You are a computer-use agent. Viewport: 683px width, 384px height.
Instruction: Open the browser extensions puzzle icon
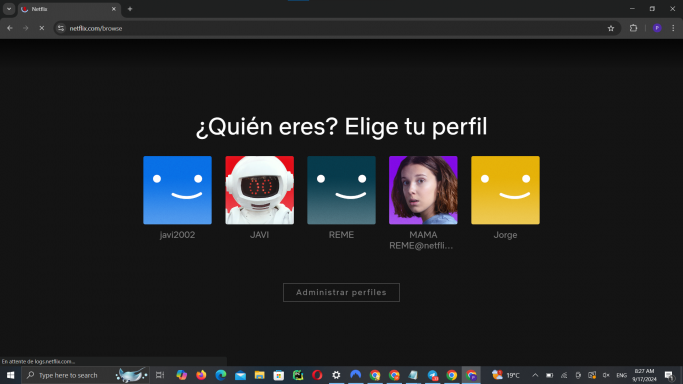(x=633, y=28)
